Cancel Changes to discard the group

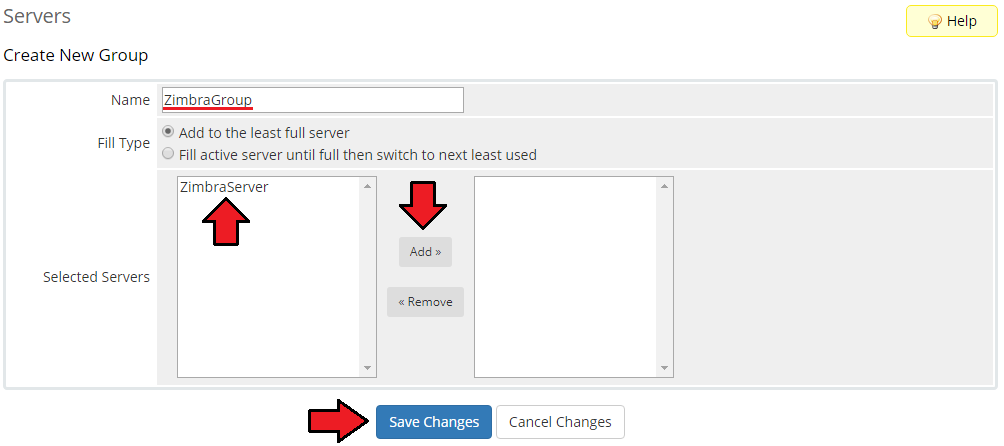click(560, 422)
